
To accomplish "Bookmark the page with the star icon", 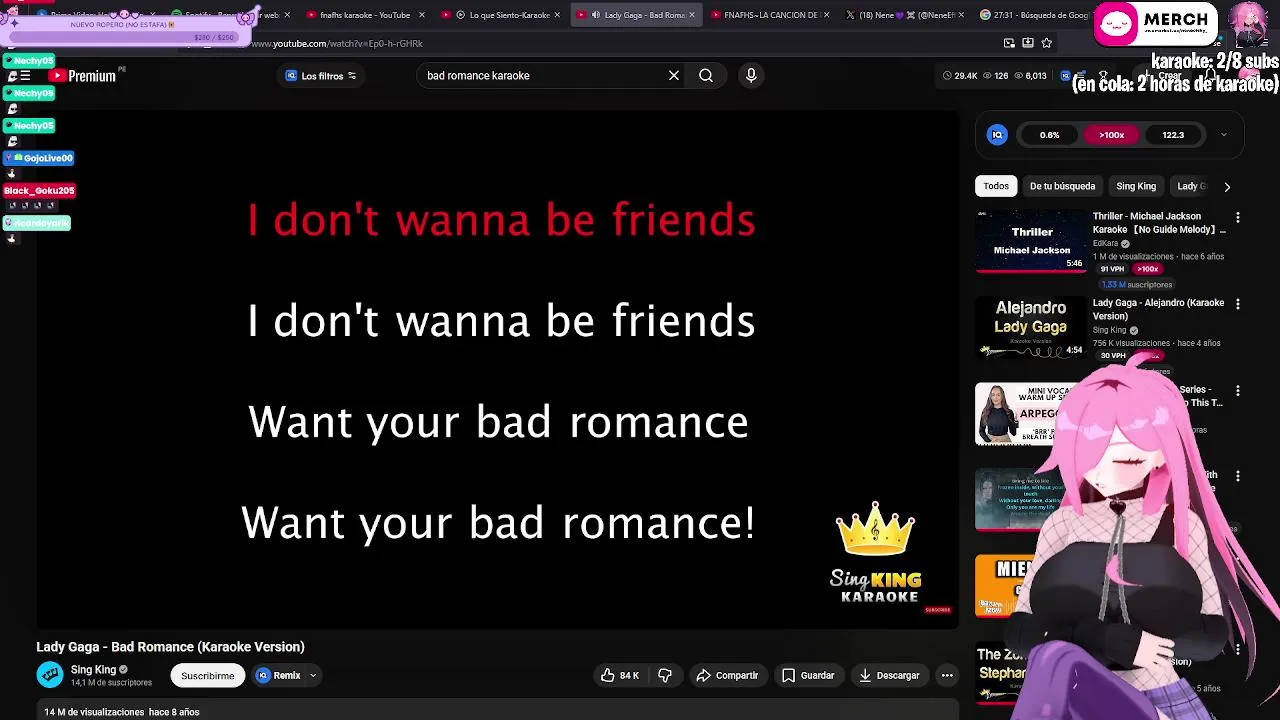I will [x=1046, y=43].
